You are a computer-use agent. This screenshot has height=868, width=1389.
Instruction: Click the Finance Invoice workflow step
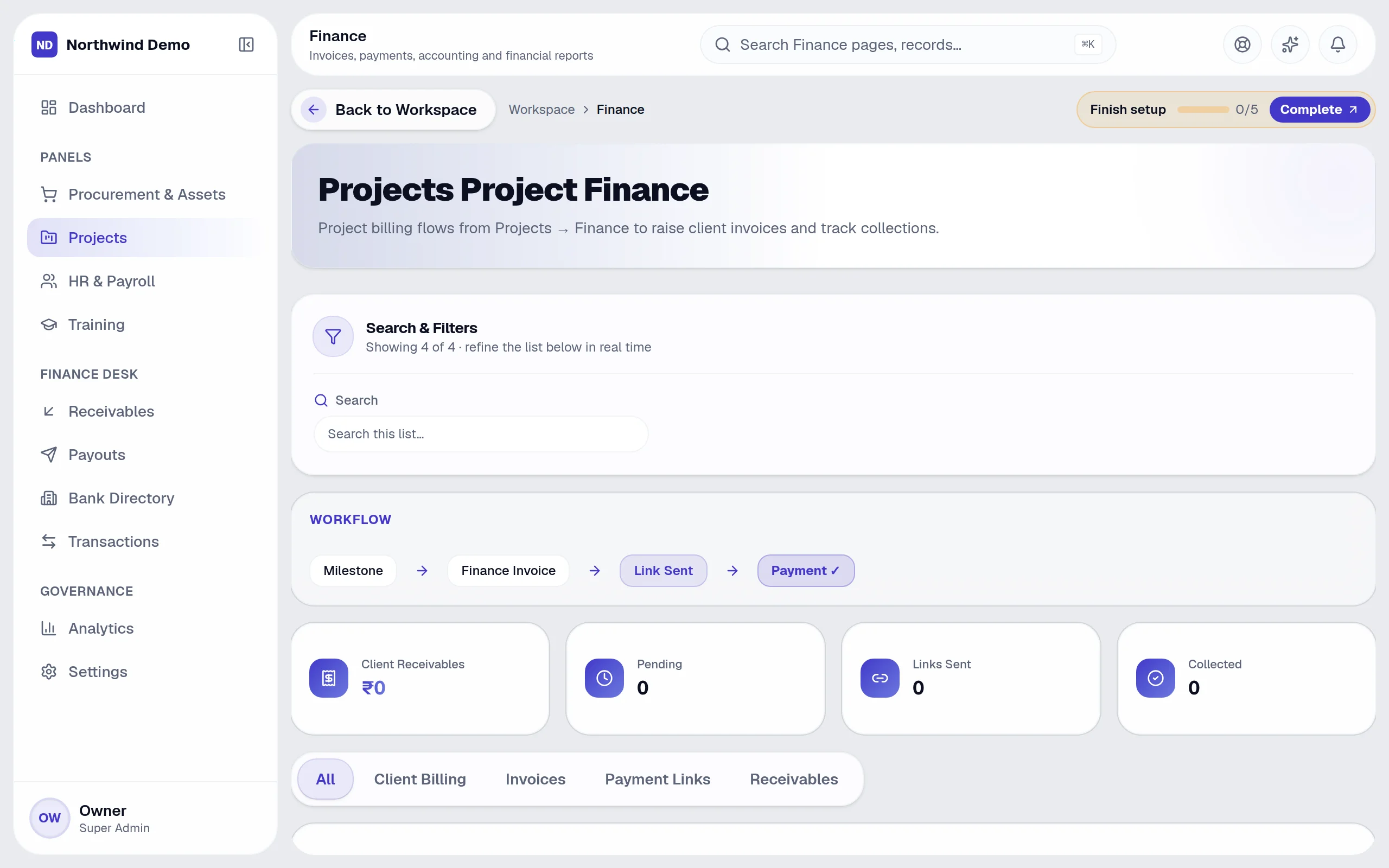click(x=508, y=571)
